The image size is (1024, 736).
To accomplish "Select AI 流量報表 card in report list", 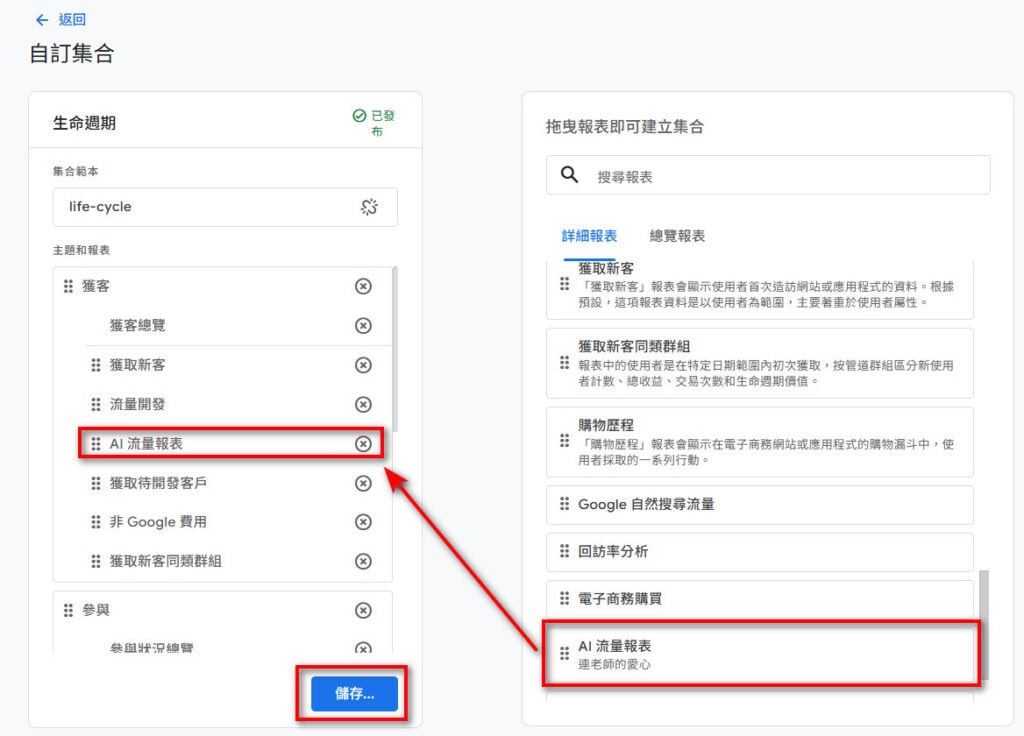I will 760,654.
